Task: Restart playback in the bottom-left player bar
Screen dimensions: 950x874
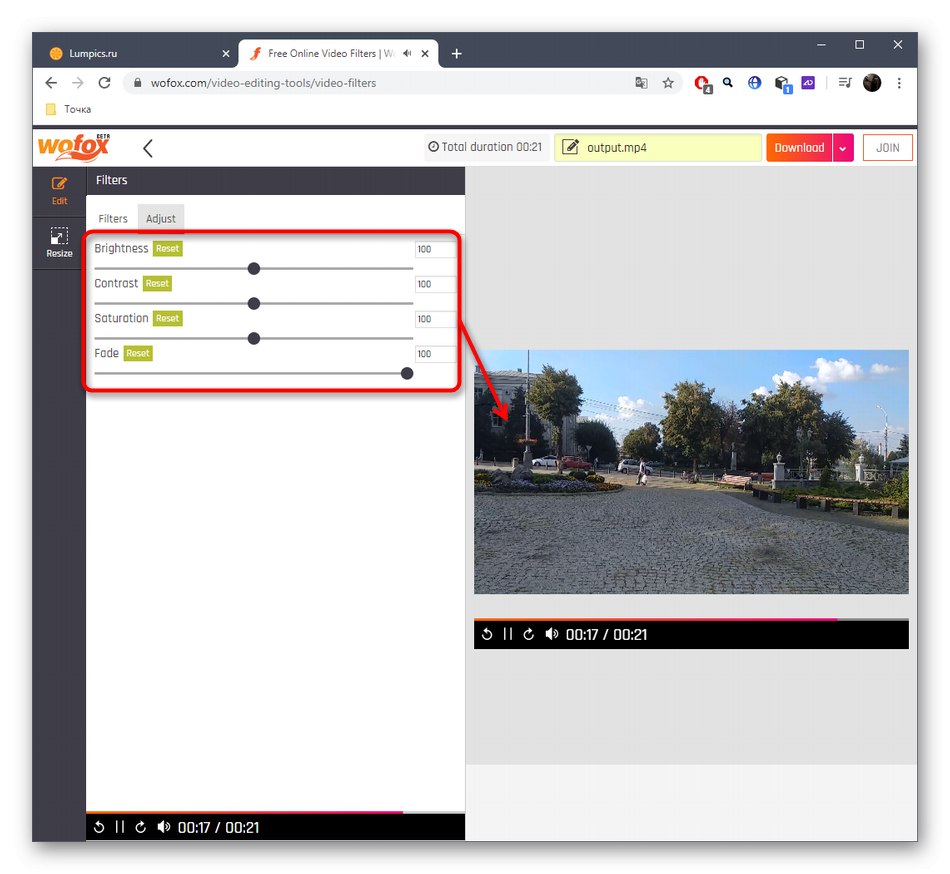Action: [99, 827]
